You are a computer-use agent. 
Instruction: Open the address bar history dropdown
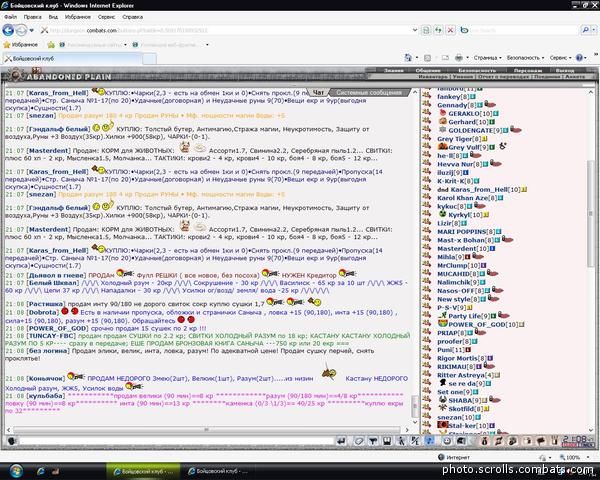[x=415, y=30]
